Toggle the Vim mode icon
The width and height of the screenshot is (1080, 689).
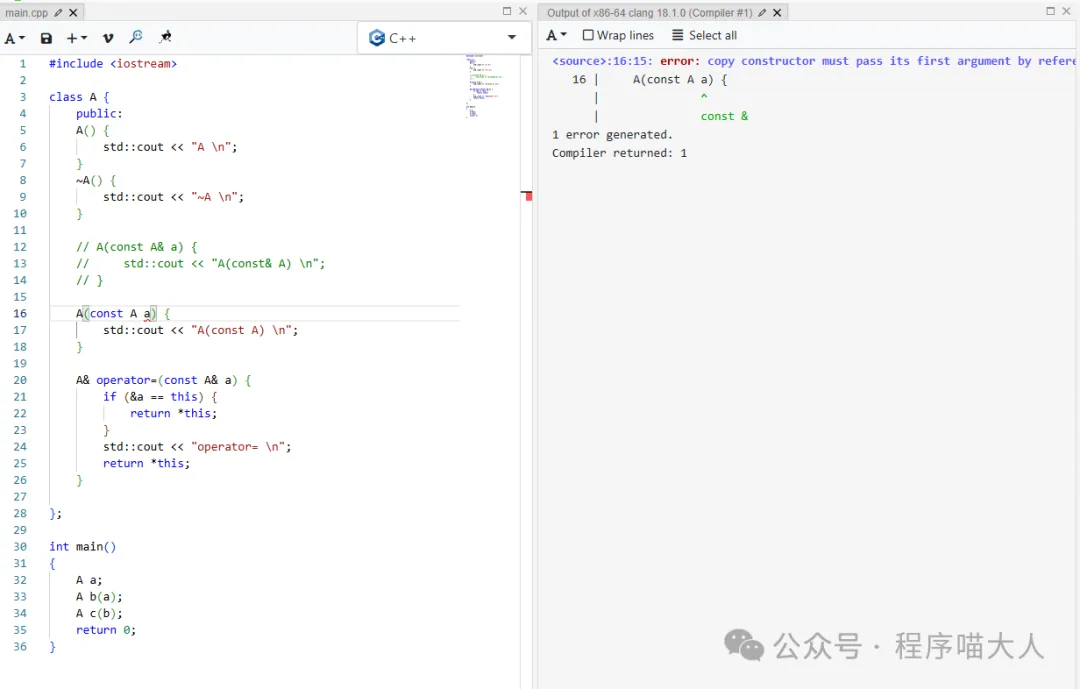click(x=107, y=39)
